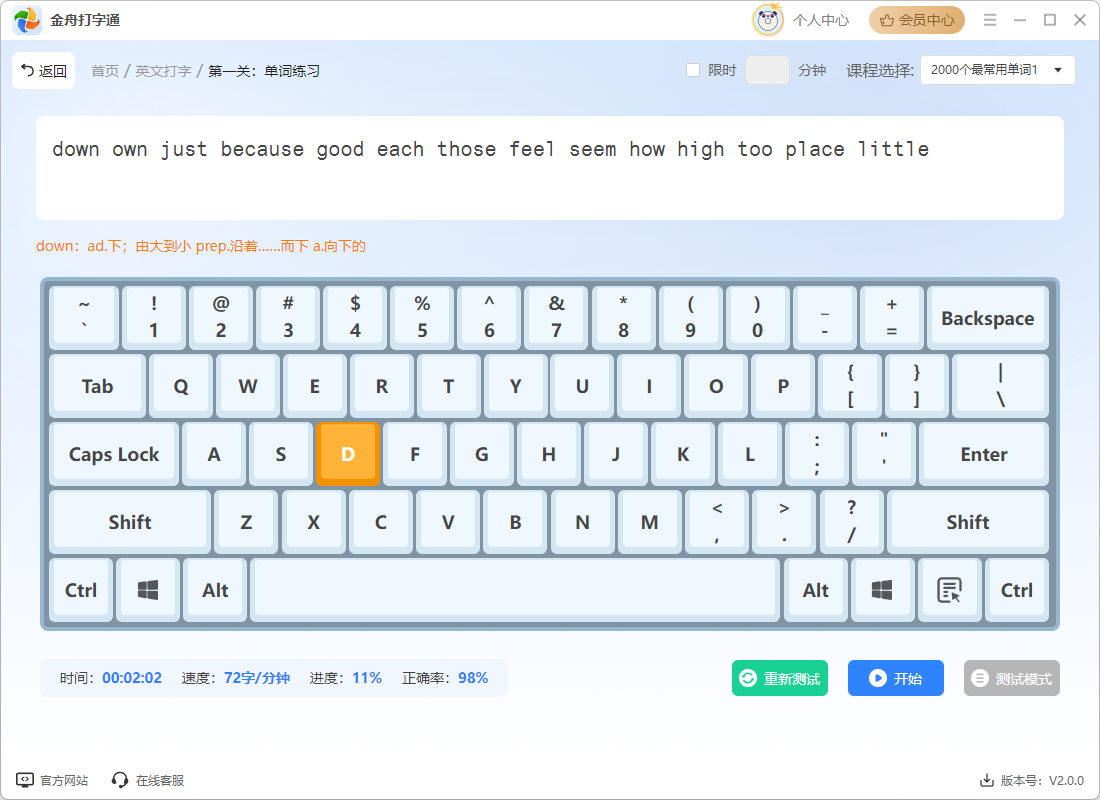The height and width of the screenshot is (800, 1100).
Task: Click the left Ctrl key
Action: pos(81,590)
